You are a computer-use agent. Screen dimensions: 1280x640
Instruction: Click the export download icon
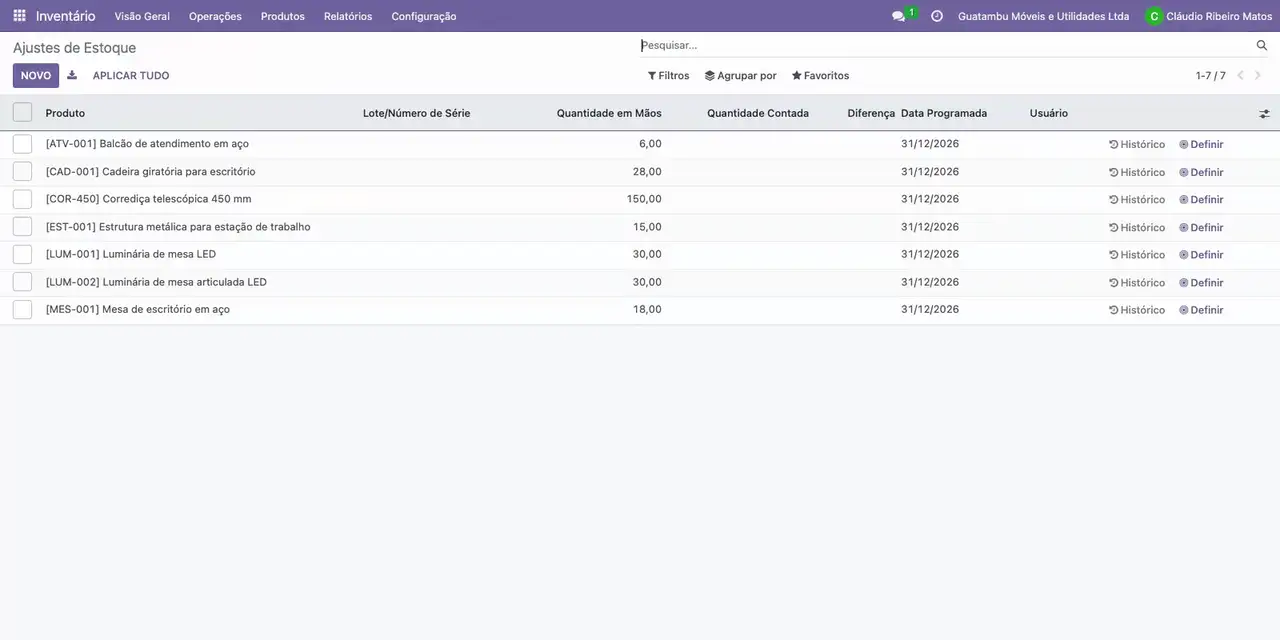72,75
